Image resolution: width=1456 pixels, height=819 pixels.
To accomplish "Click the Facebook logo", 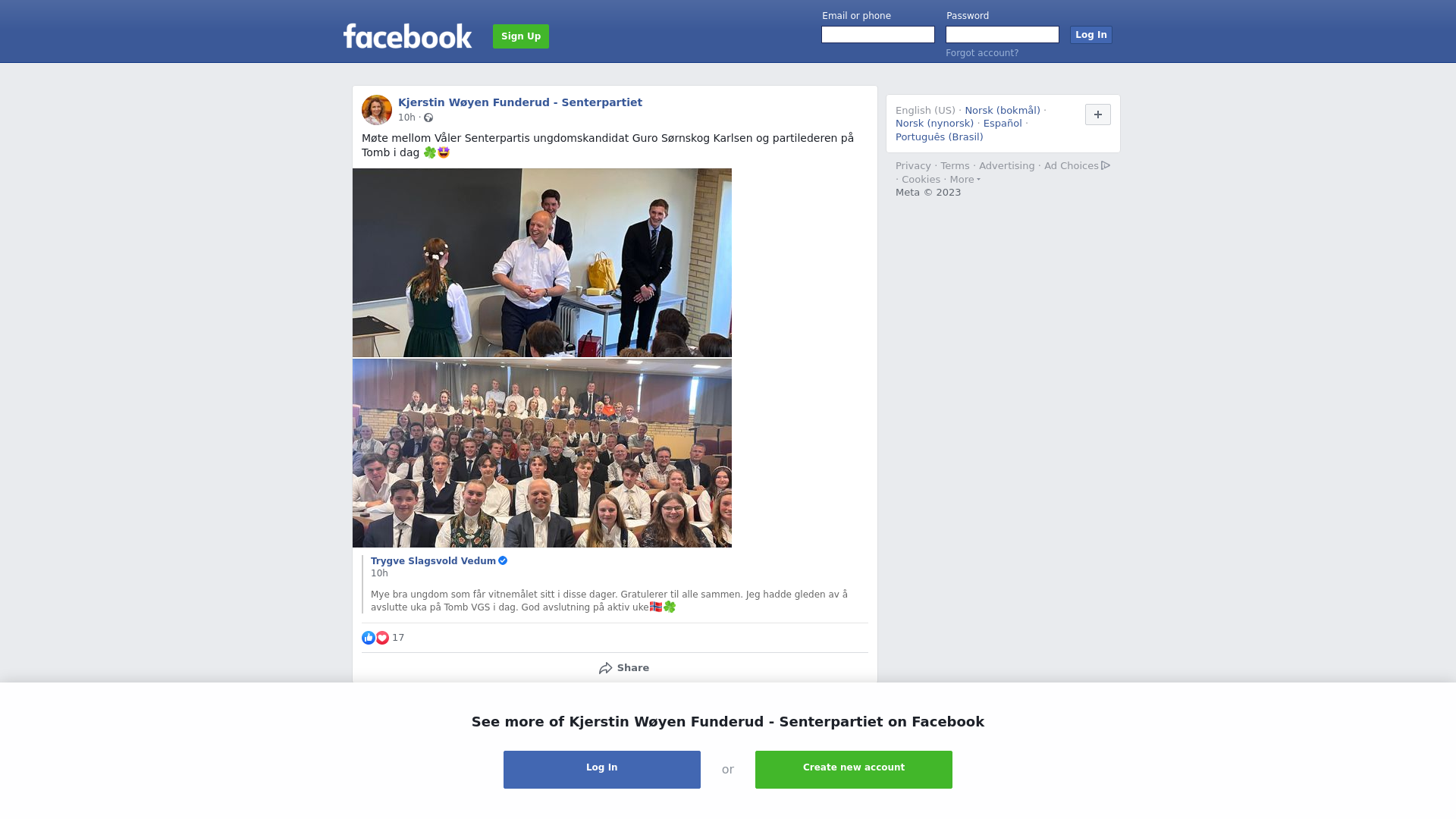I will pos(407,36).
